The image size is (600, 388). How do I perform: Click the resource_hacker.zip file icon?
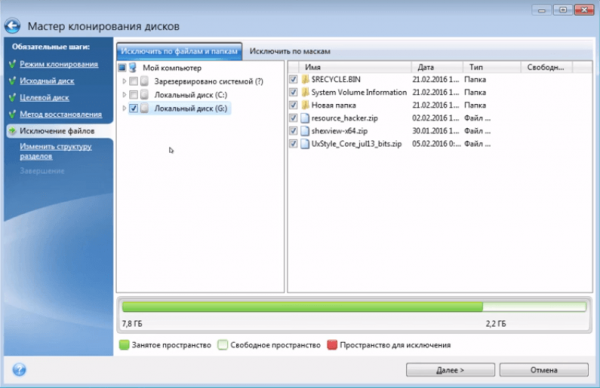click(305, 118)
